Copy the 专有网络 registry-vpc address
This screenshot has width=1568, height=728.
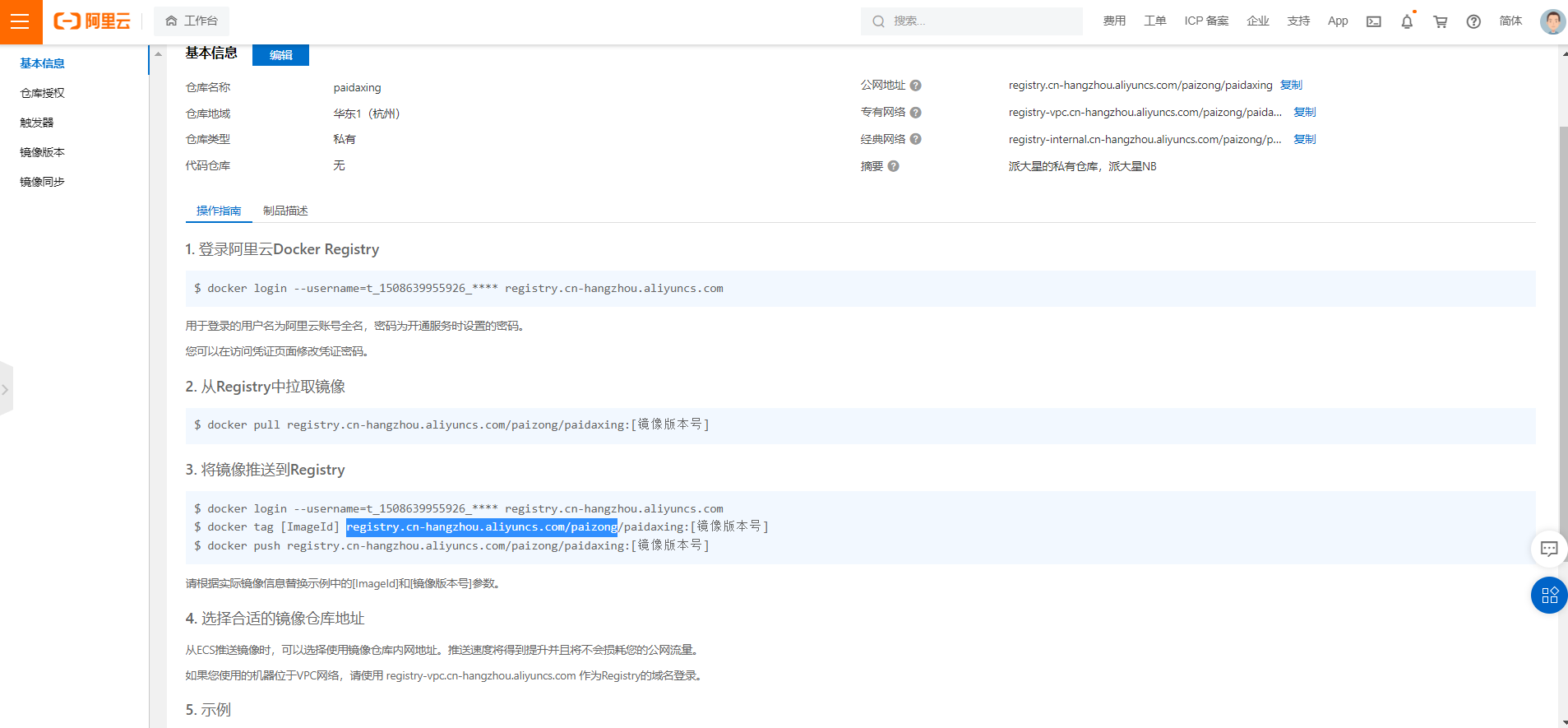point(1305,113)
